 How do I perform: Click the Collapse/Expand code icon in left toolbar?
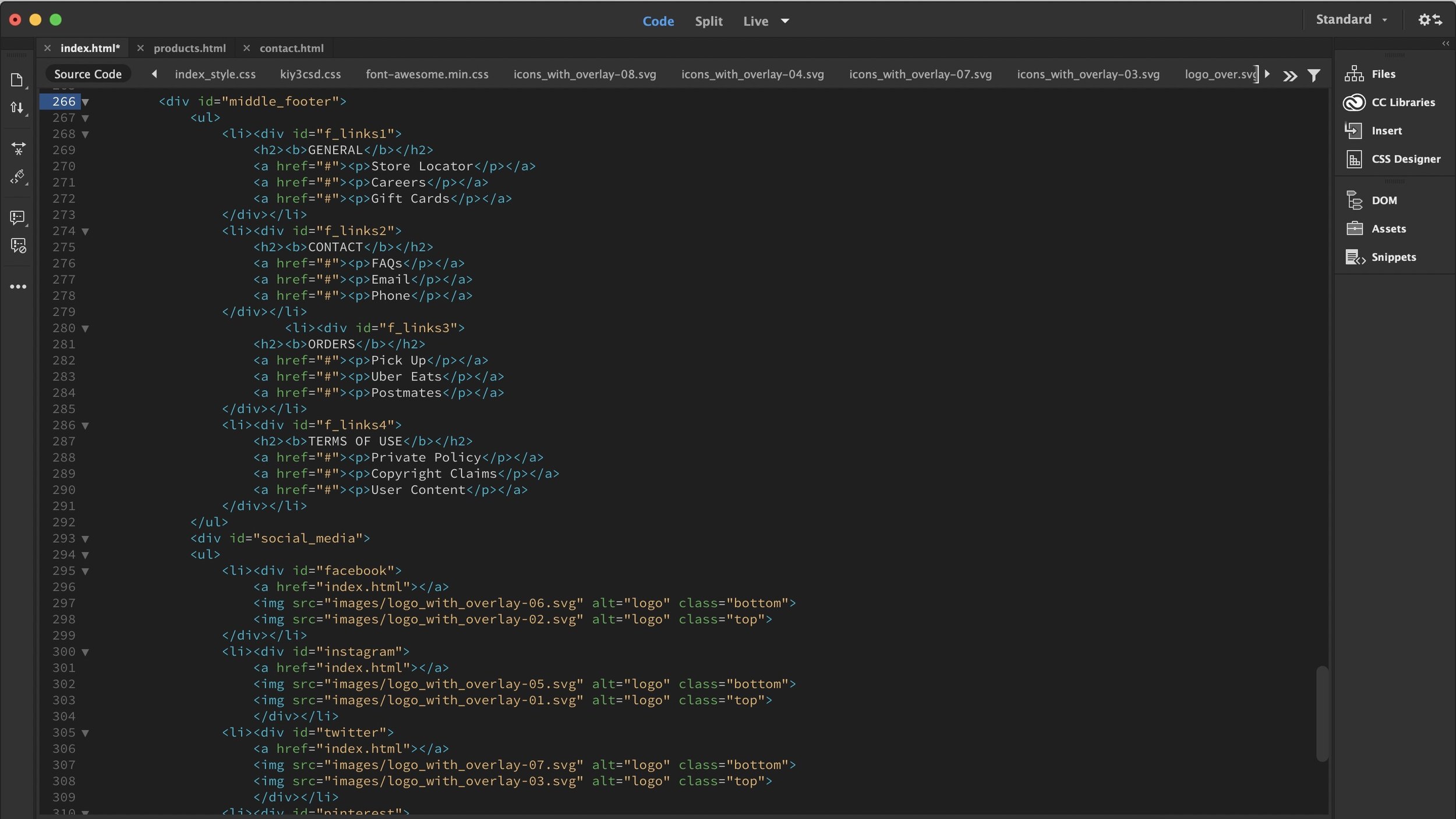tap(18, 149)
